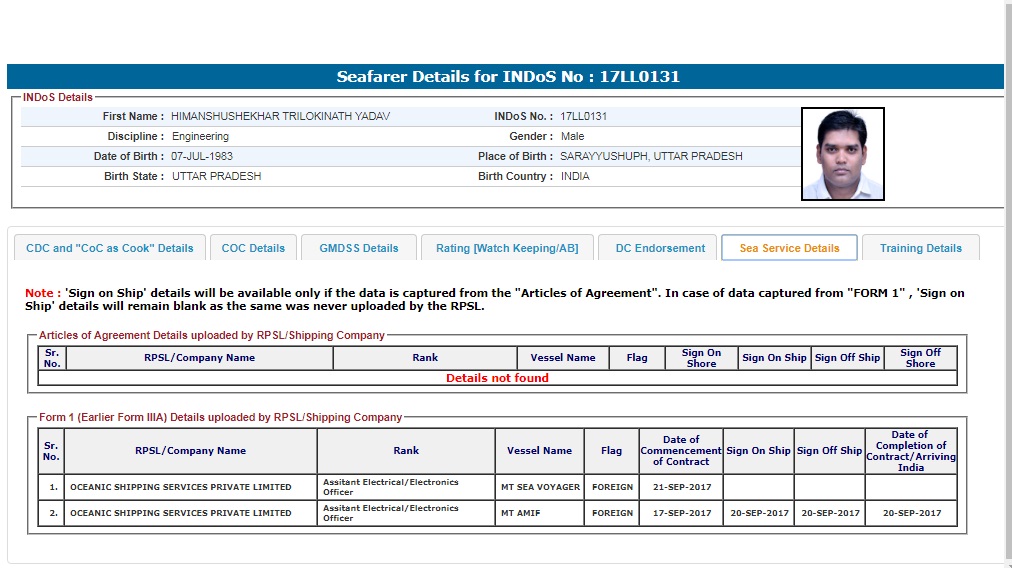Click the vertical scrollbar on the right edge
1012x568 pixels.
coord(1007,280)
